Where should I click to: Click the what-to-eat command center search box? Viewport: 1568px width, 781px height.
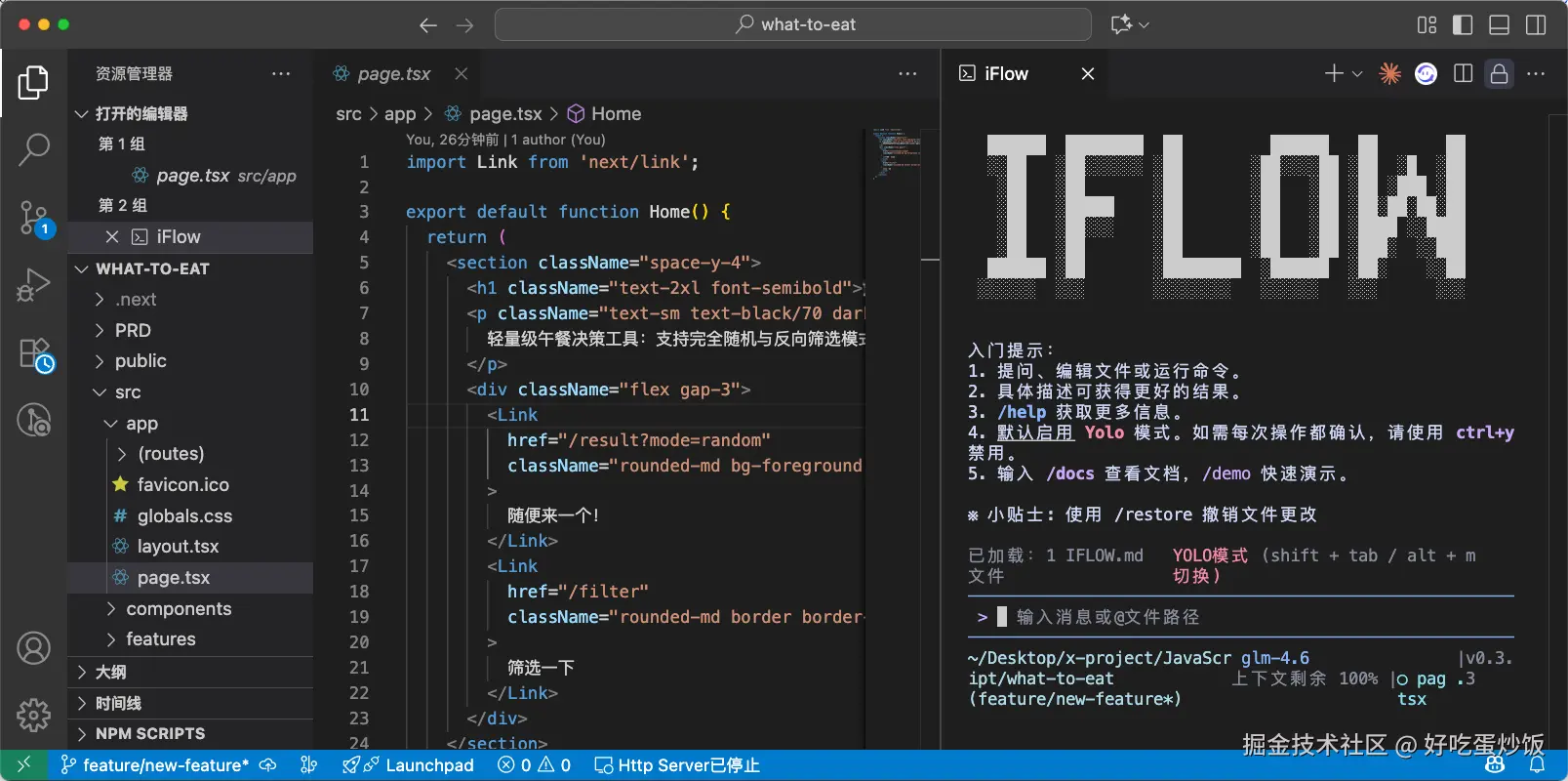point(792,24)
